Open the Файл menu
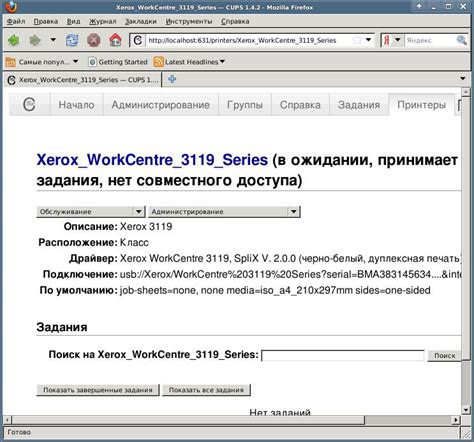This screenshot has height=442, width=474. (16, 21)
